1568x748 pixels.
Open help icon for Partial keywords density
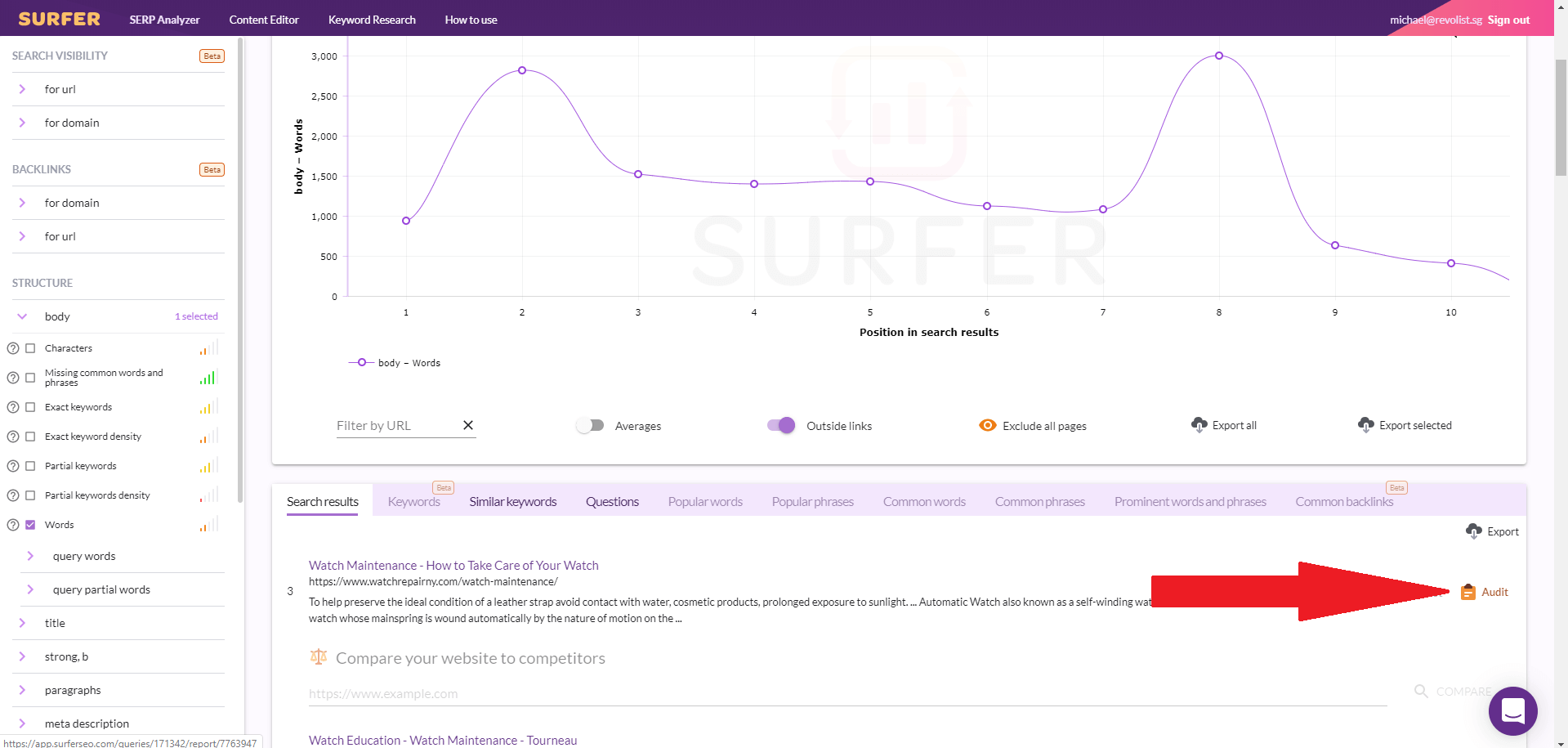13,495
